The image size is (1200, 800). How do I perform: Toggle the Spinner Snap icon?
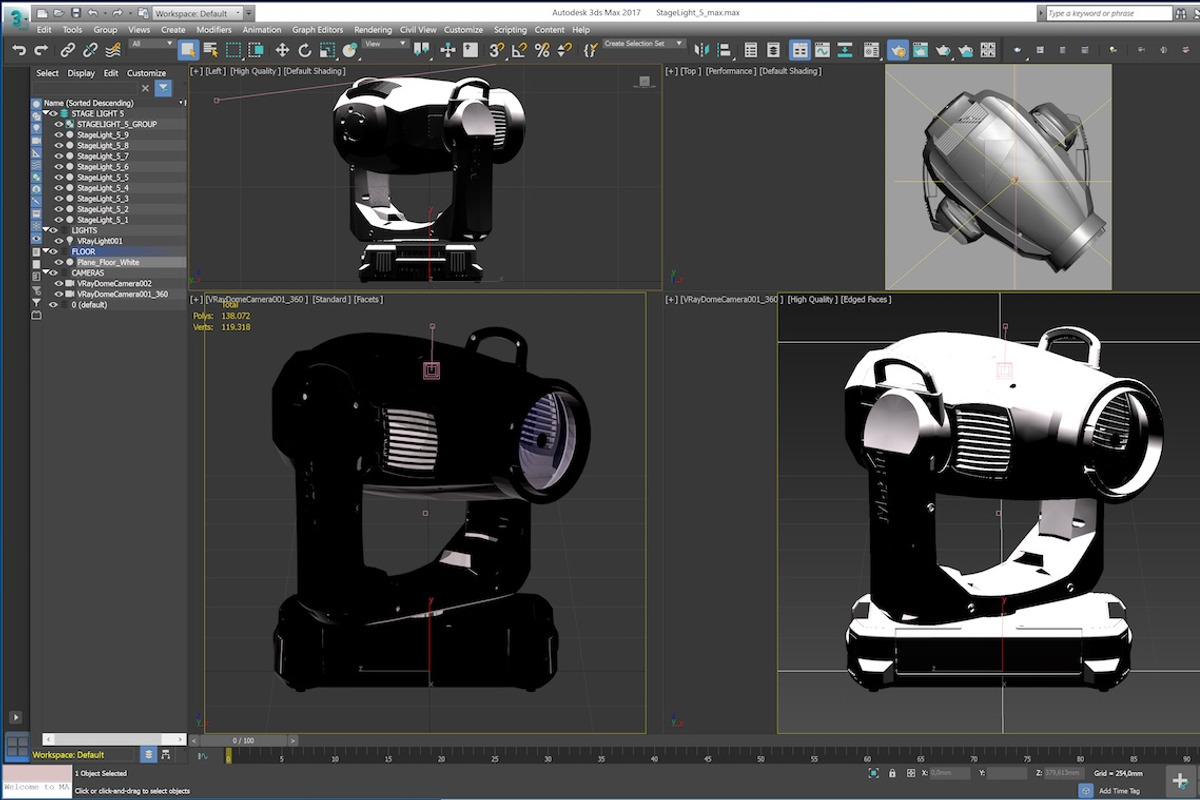(x=564, y=50)
